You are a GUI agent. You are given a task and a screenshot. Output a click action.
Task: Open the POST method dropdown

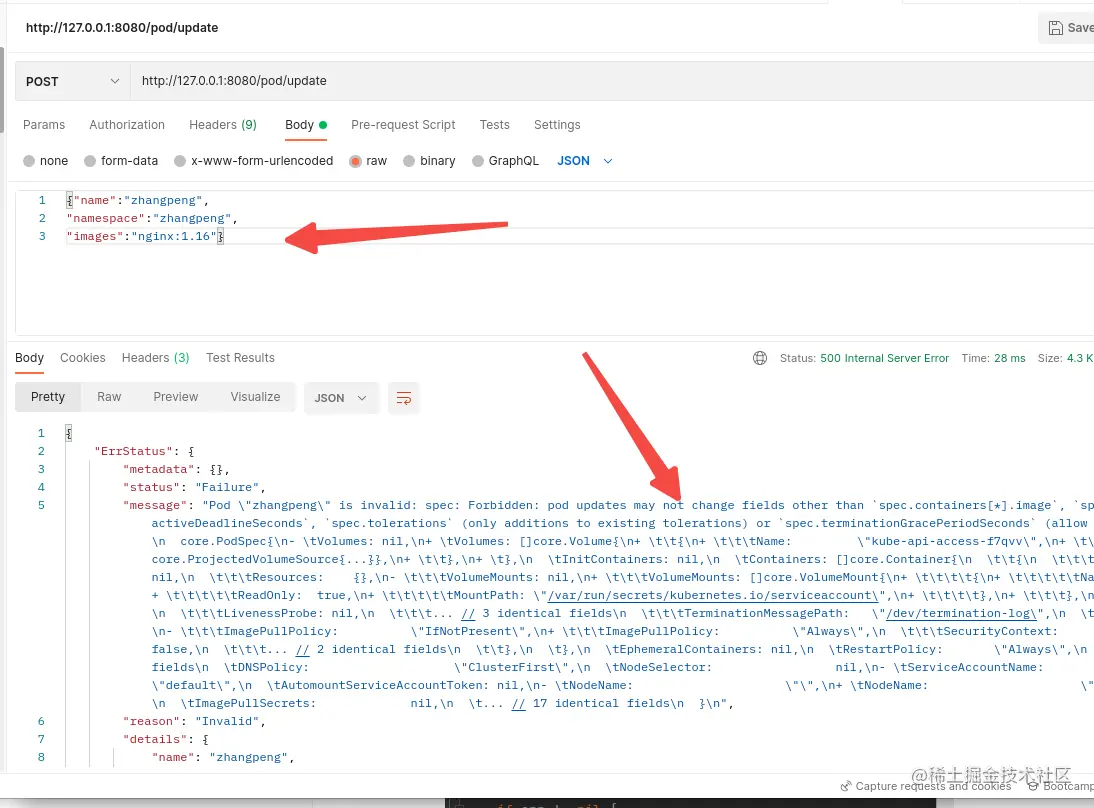click(x=73, y=82)
